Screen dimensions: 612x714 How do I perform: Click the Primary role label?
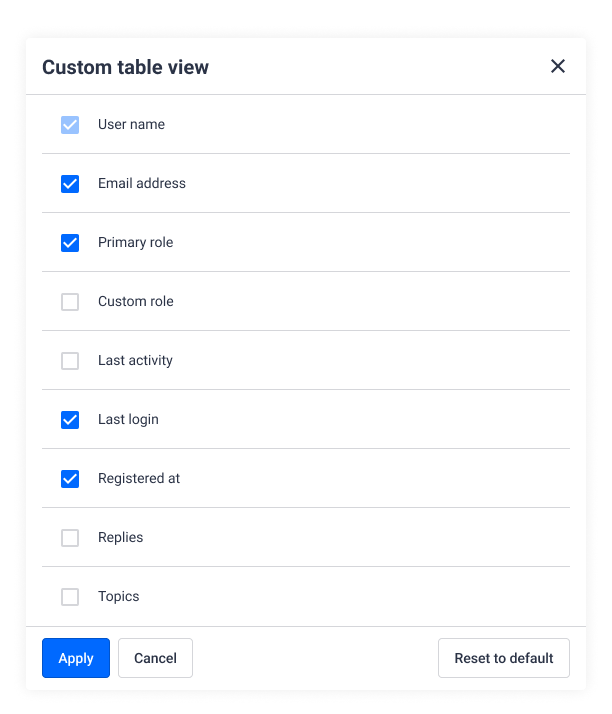click(x=135, y=242)
